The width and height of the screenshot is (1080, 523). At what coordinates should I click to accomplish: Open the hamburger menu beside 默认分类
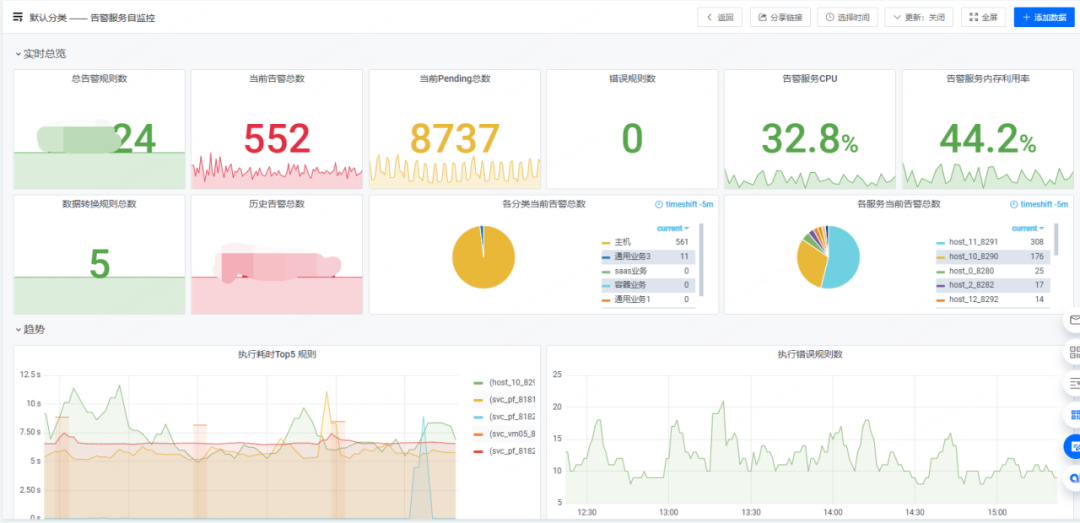coord(18,17)
